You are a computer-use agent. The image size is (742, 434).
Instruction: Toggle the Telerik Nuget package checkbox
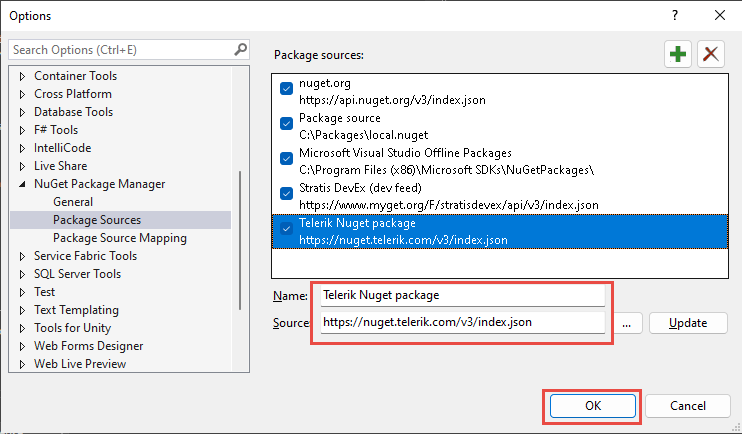[286, 229]
